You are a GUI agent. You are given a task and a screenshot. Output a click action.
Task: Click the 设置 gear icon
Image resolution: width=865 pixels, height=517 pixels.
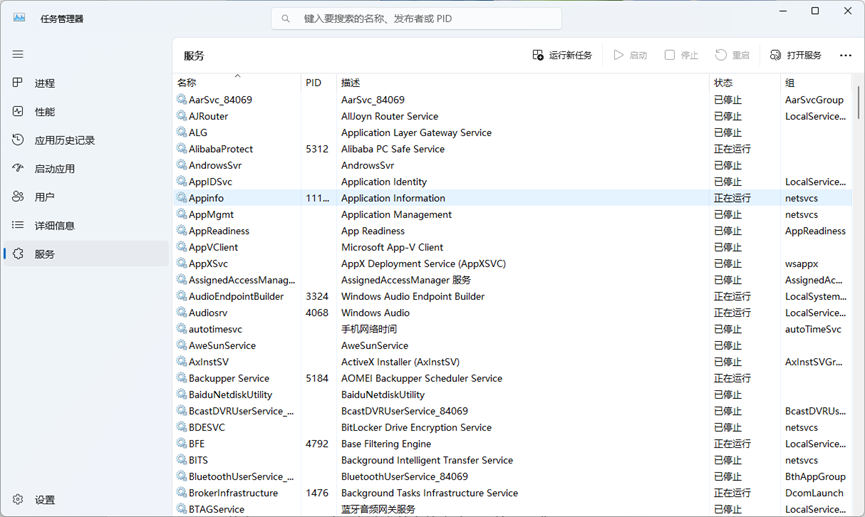click(x=18, y=499)
